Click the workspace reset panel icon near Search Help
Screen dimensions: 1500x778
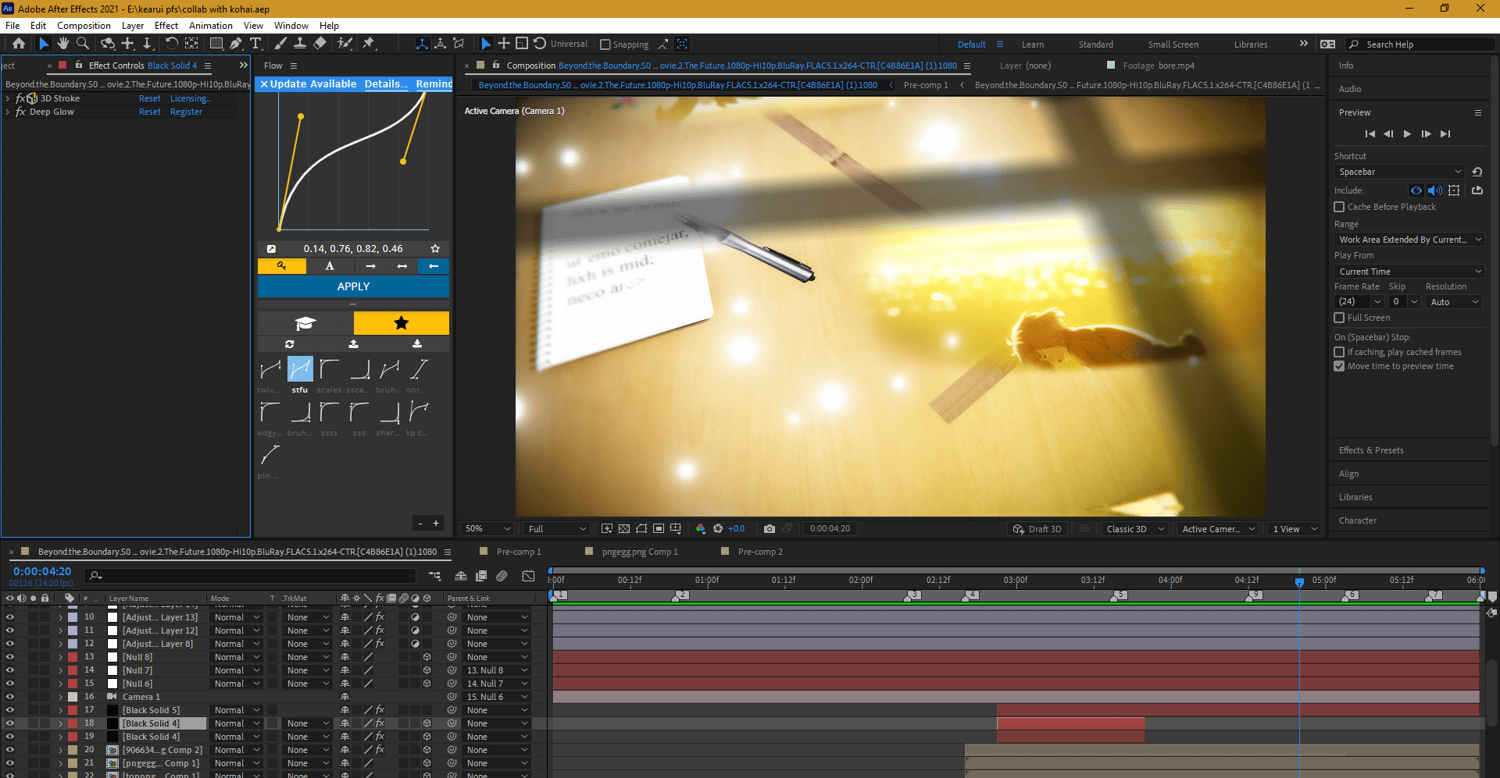[x=1327, y=44]
